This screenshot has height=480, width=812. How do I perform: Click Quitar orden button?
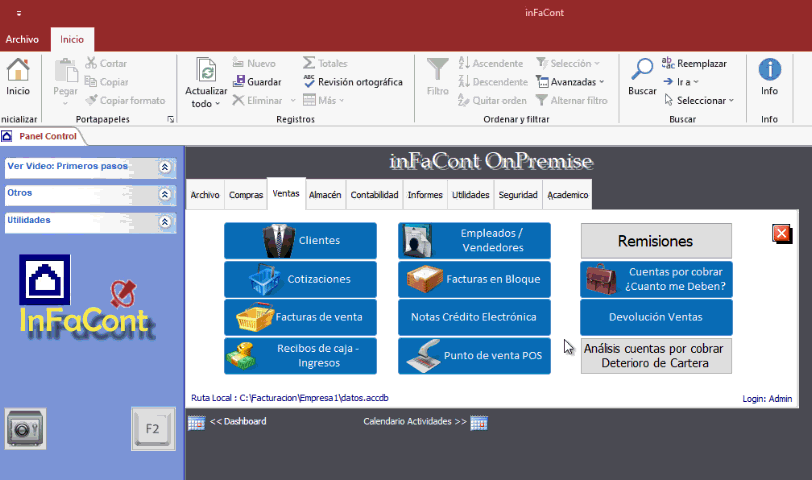click(492, 100)
